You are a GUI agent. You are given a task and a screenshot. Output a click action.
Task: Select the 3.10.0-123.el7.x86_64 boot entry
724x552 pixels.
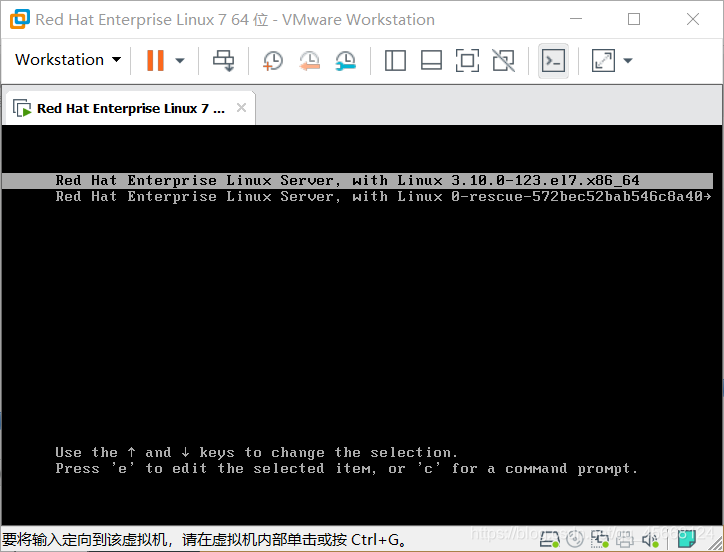tap(357, 181)
